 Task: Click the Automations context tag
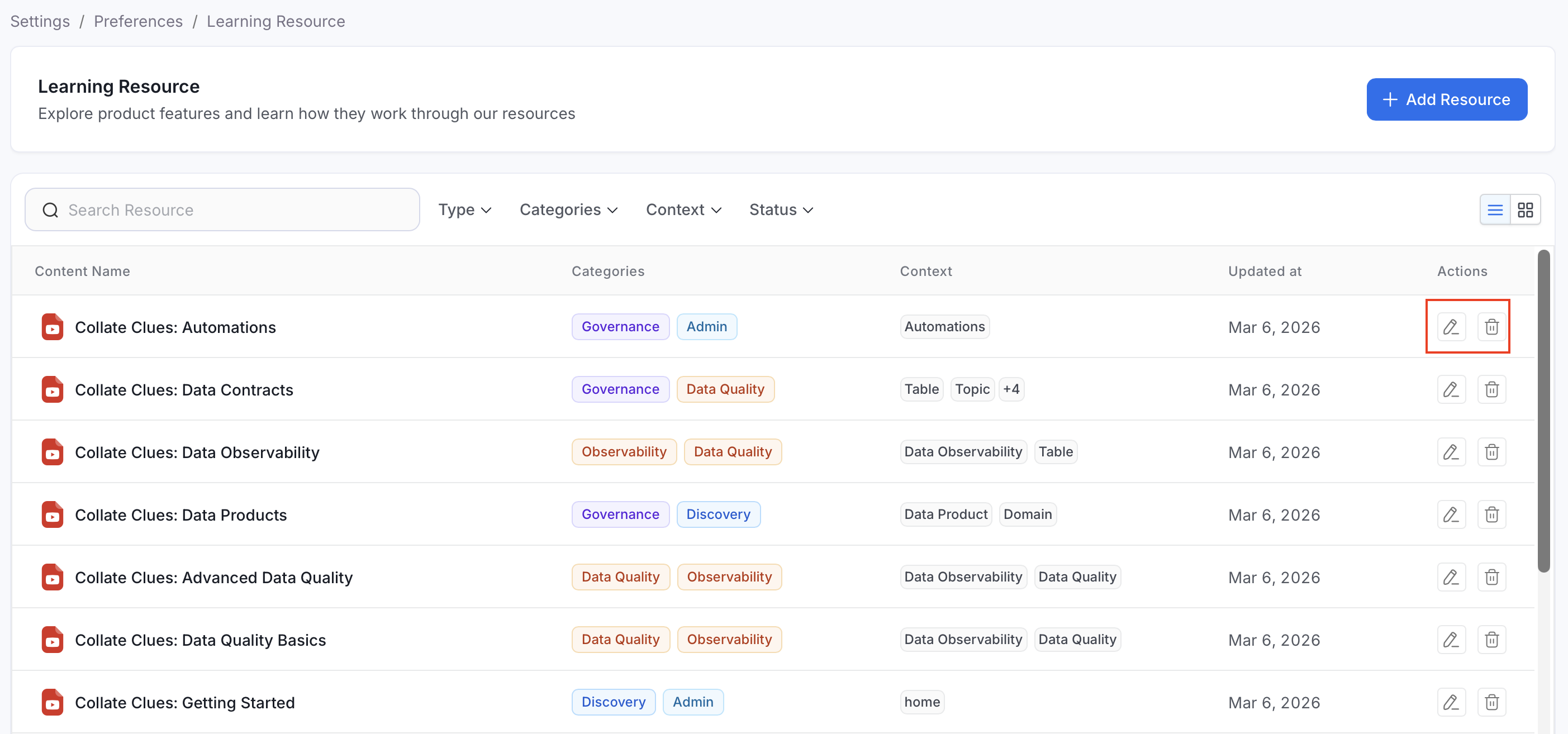[944, 327]
